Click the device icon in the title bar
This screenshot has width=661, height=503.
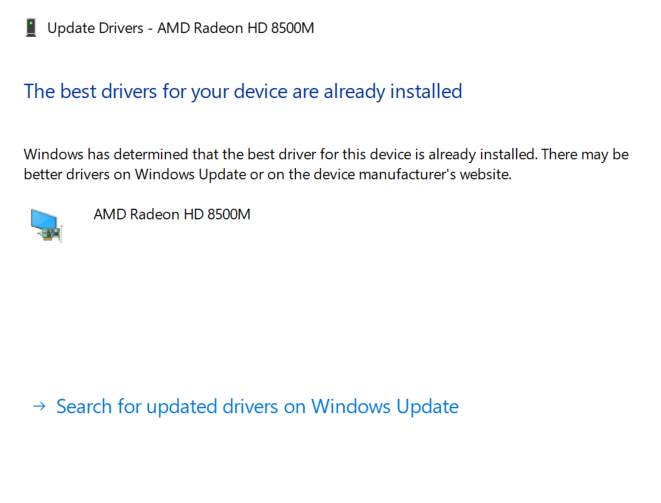click(31, 27)
